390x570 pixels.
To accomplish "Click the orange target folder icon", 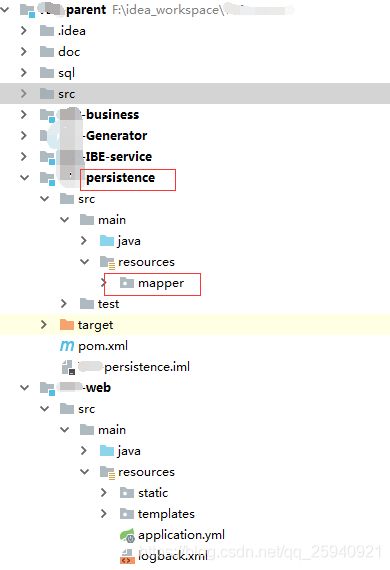I will (x=67, y=325).
